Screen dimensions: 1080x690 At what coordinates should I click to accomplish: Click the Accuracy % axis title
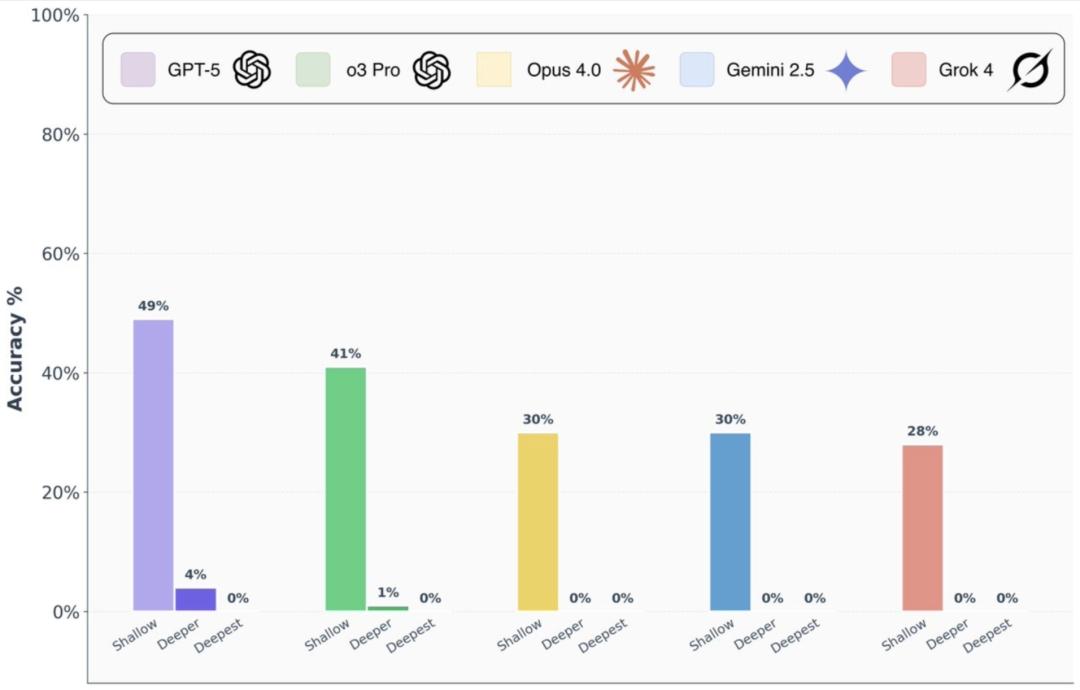[15, 347]
